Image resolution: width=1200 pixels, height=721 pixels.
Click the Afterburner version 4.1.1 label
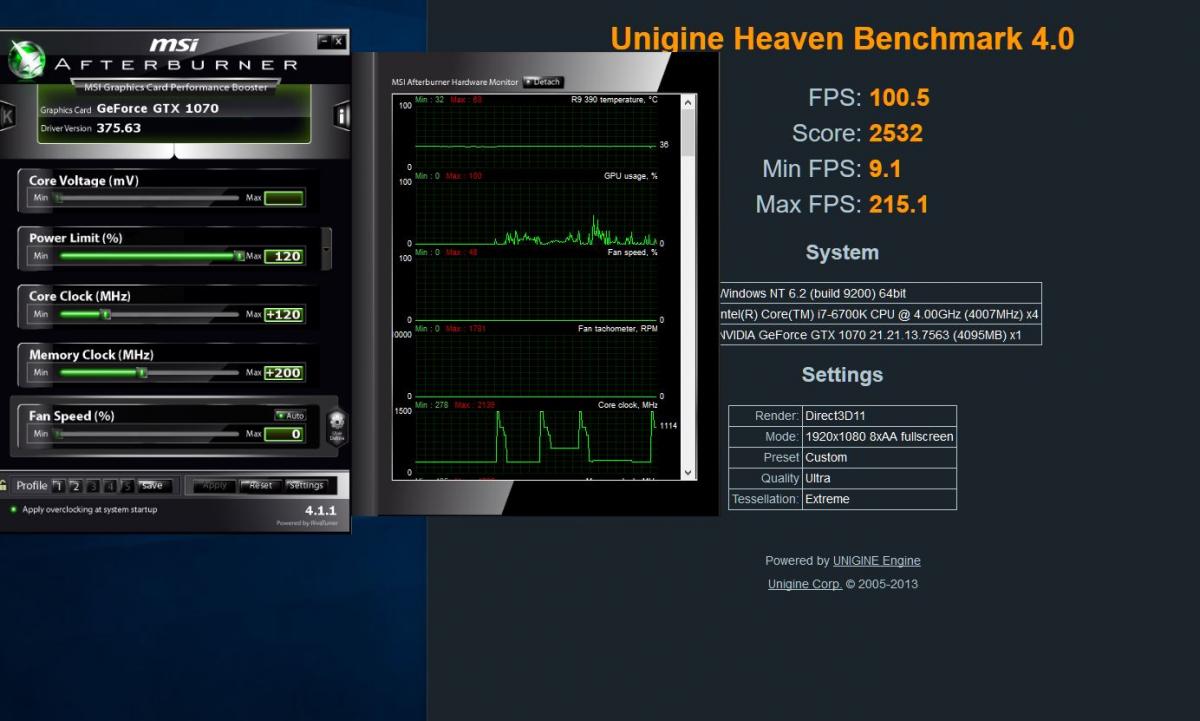(x=322, y=510)
